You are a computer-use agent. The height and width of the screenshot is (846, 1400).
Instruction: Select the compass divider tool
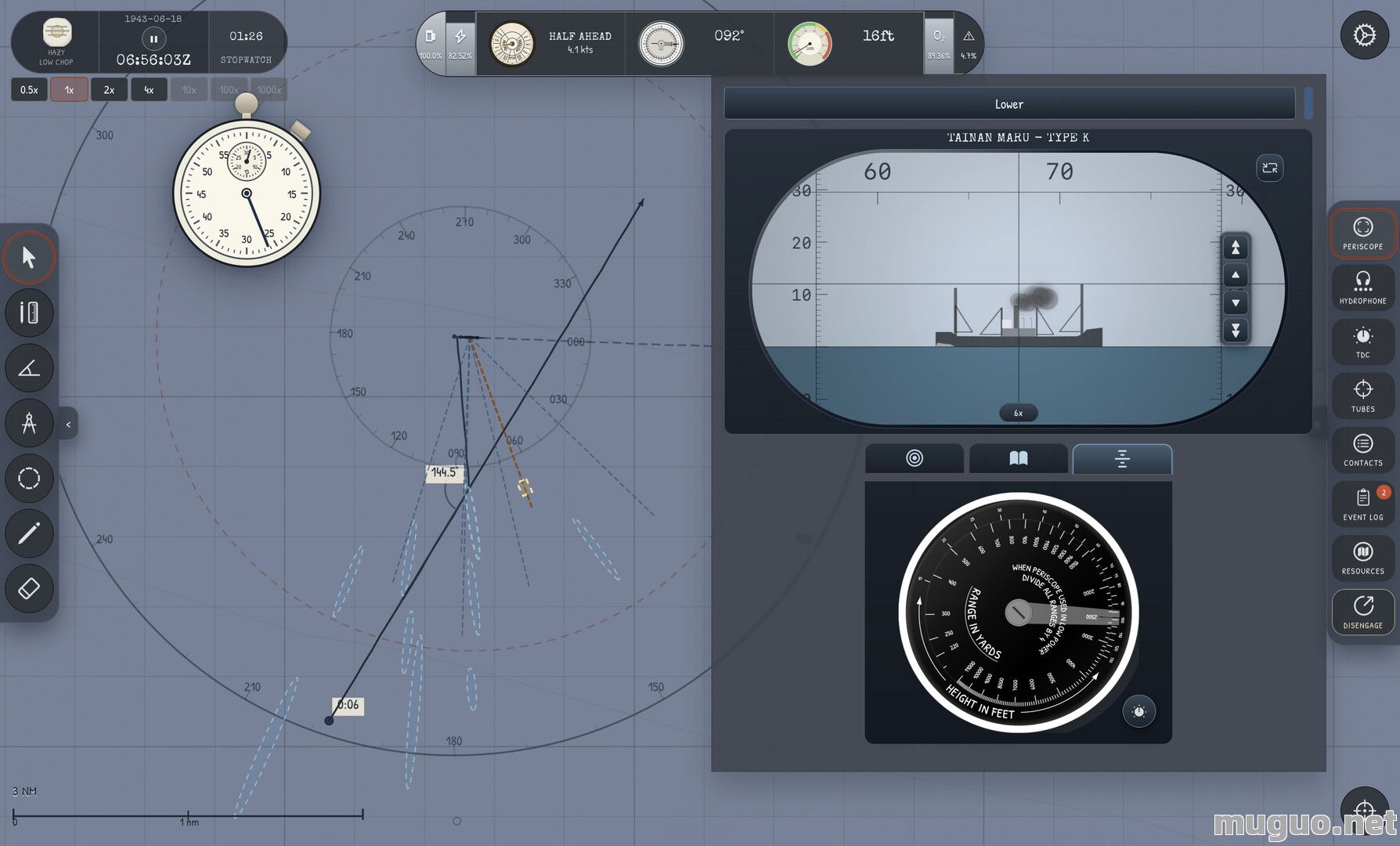pos(29,423)
